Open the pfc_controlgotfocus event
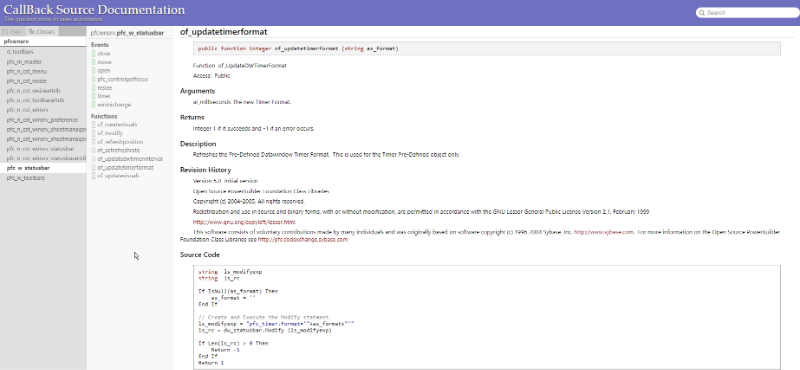Image resolution: width=800 pixels, height=370 pixels. coord(123,79)
